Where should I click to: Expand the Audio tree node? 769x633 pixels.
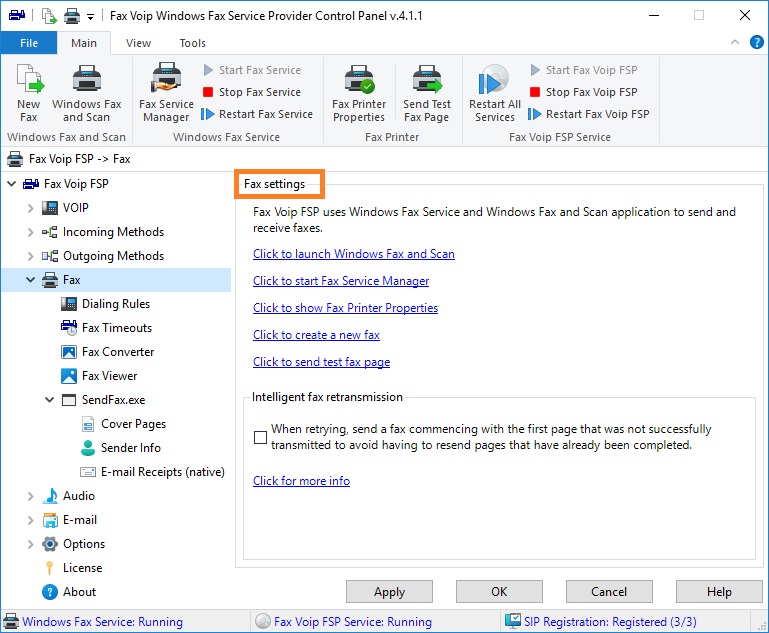click(30, 496)
